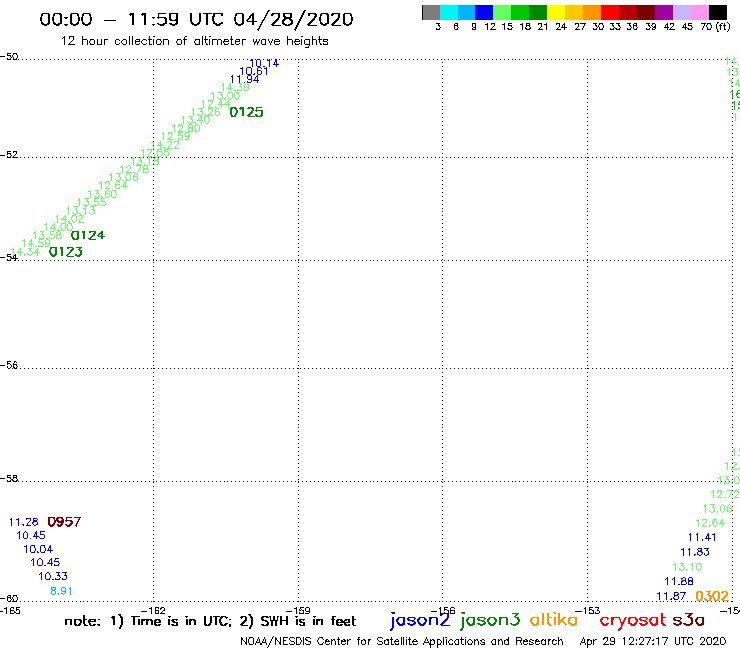Screen dimensions: 740x650
Task: Click the 14.34 wave height value
Action: pyautogui.click(x=25, y=252)
